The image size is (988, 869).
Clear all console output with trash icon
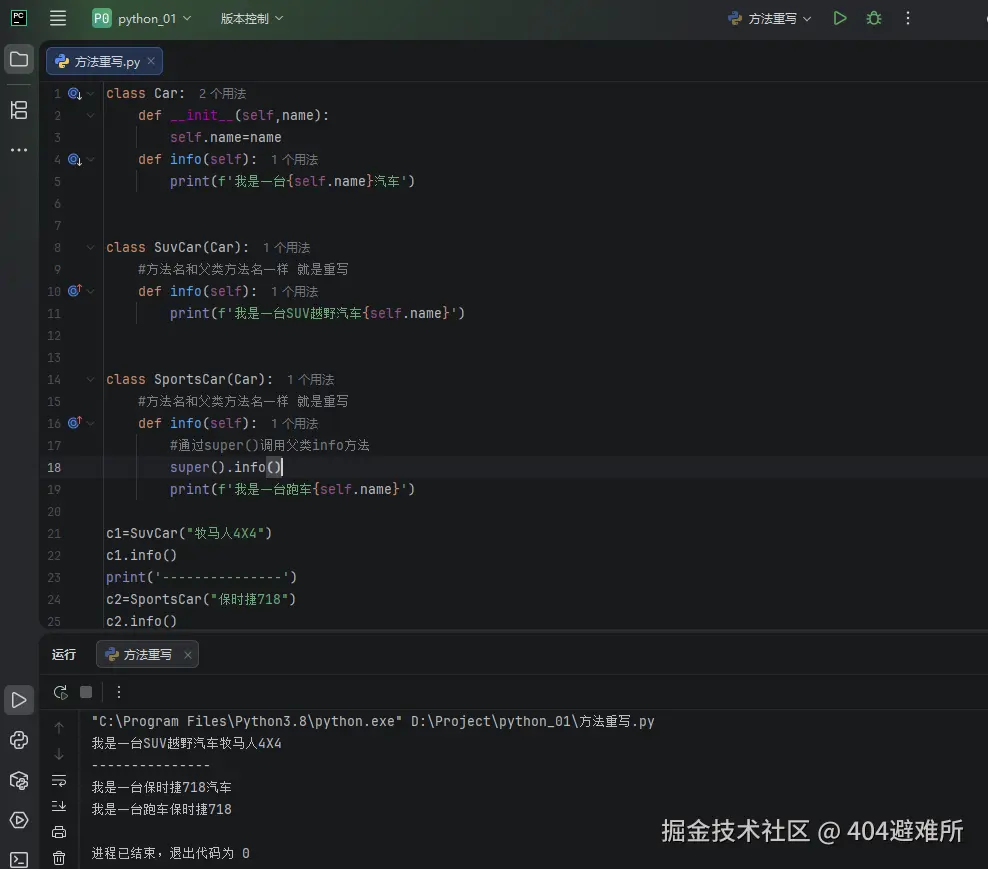59,858
